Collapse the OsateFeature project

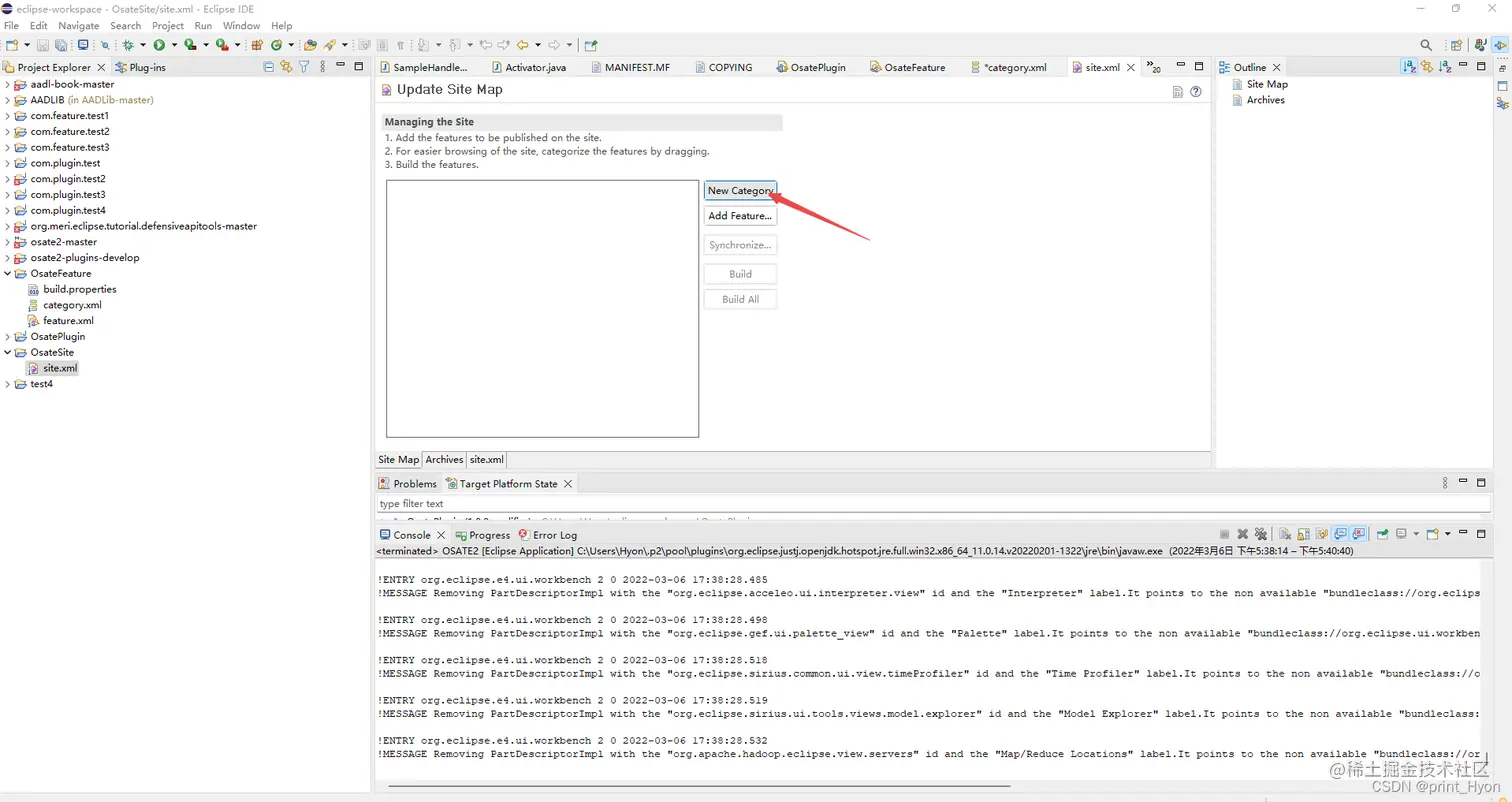8,273
